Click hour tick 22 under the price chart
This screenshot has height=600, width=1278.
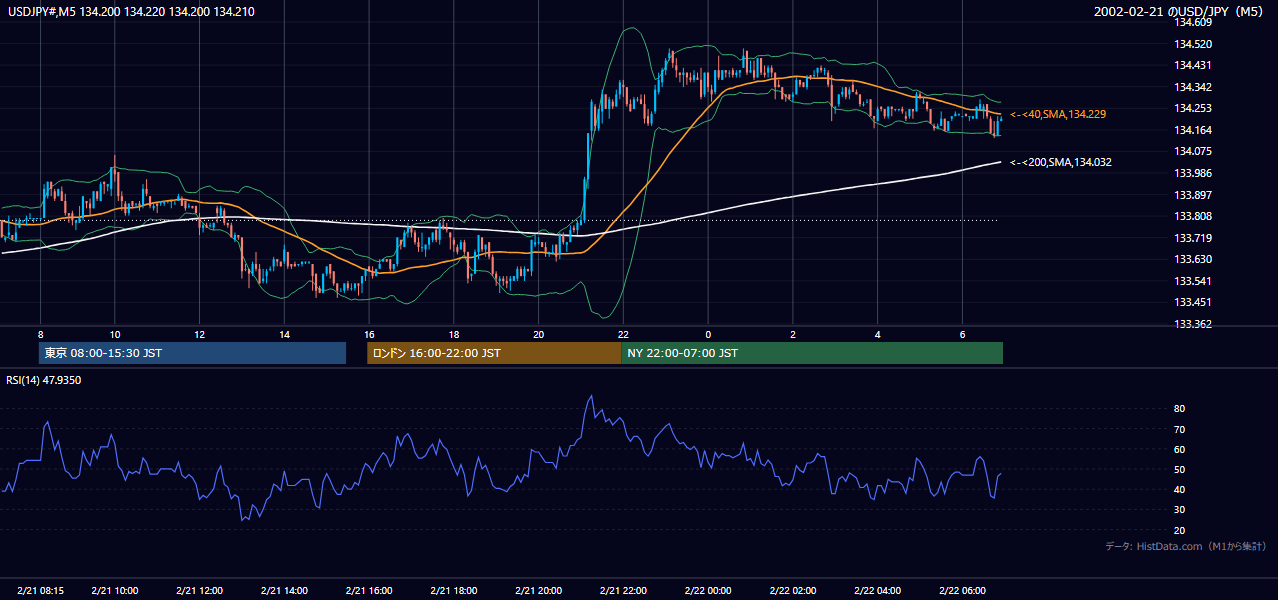(x=623, y=334)
